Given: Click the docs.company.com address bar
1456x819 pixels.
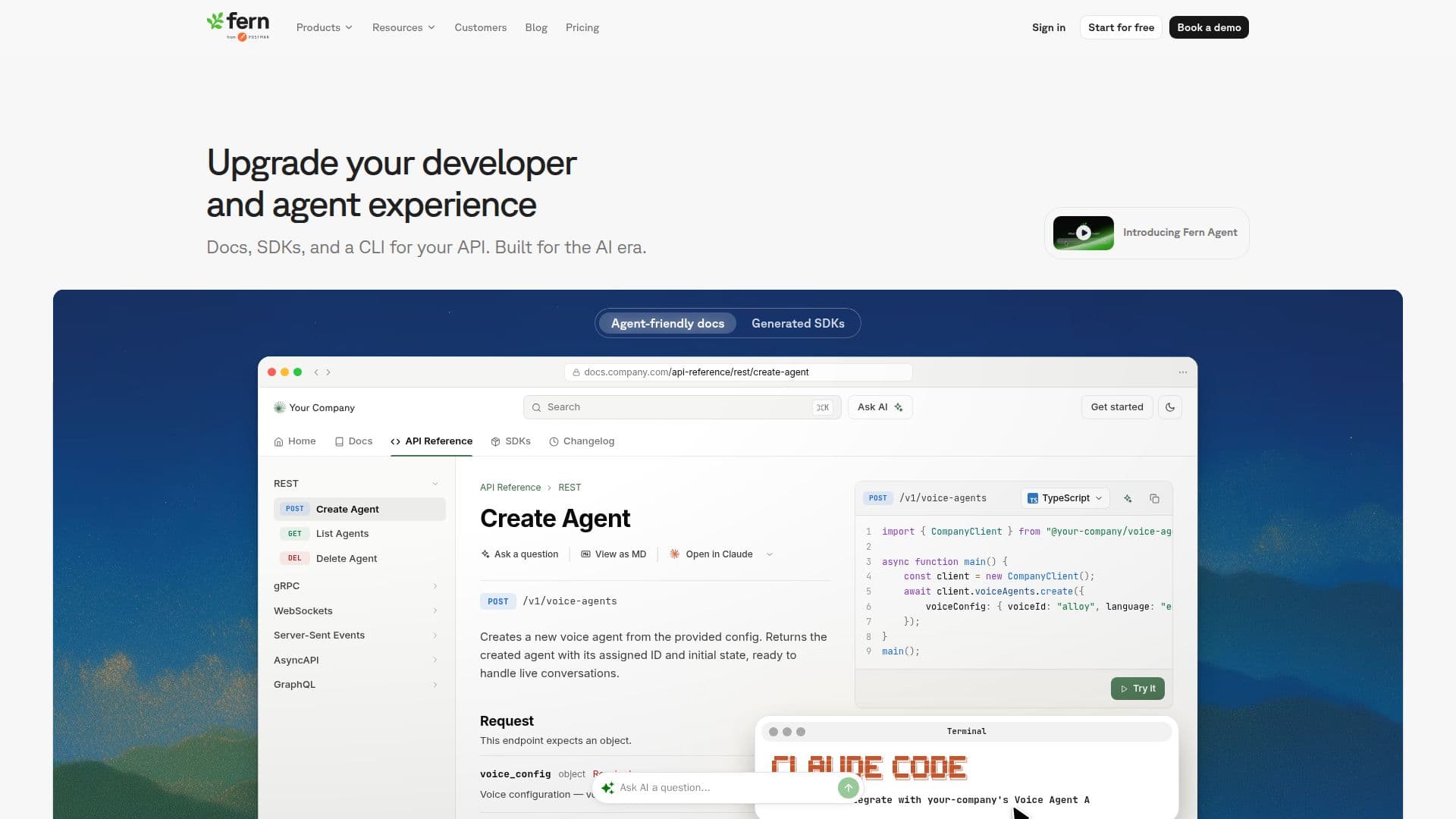Looking at the screenshot, I should coord(738,372).
